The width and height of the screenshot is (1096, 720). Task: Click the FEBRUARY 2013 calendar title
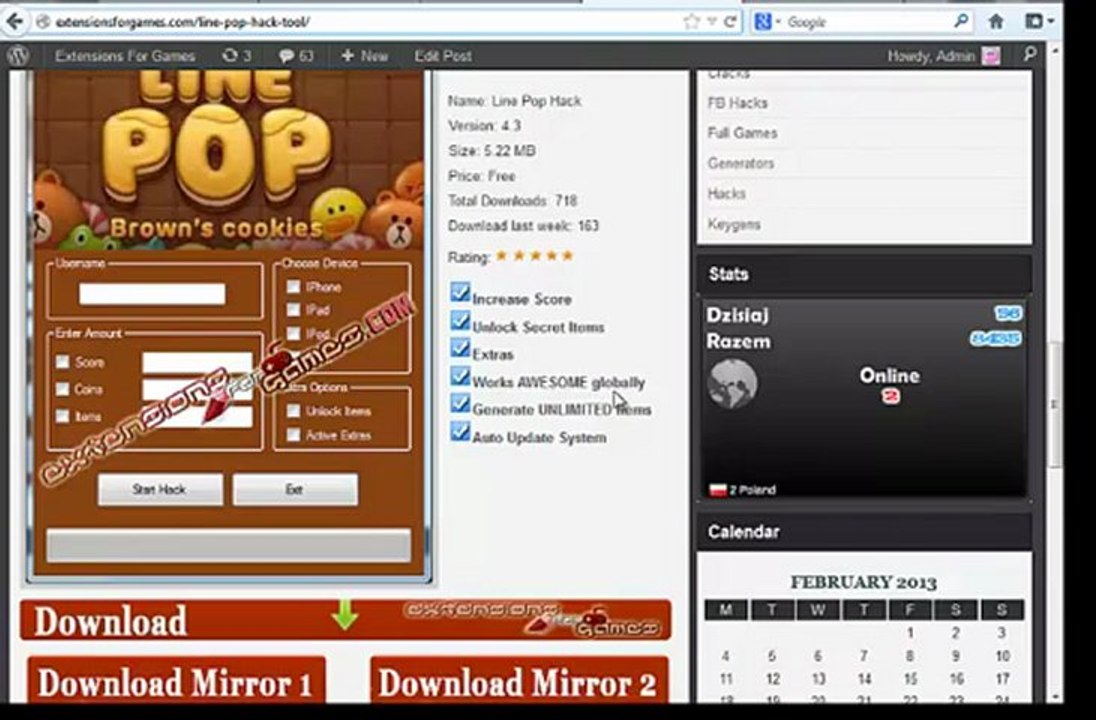(x=863, y=582)
